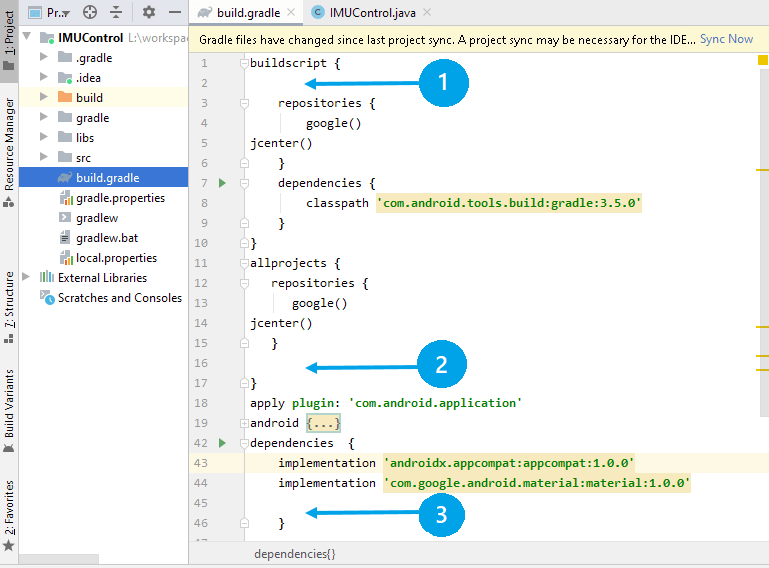Collapse the IMUControl root project node
This screenshot has width=769, height=568.
(27, 38)
